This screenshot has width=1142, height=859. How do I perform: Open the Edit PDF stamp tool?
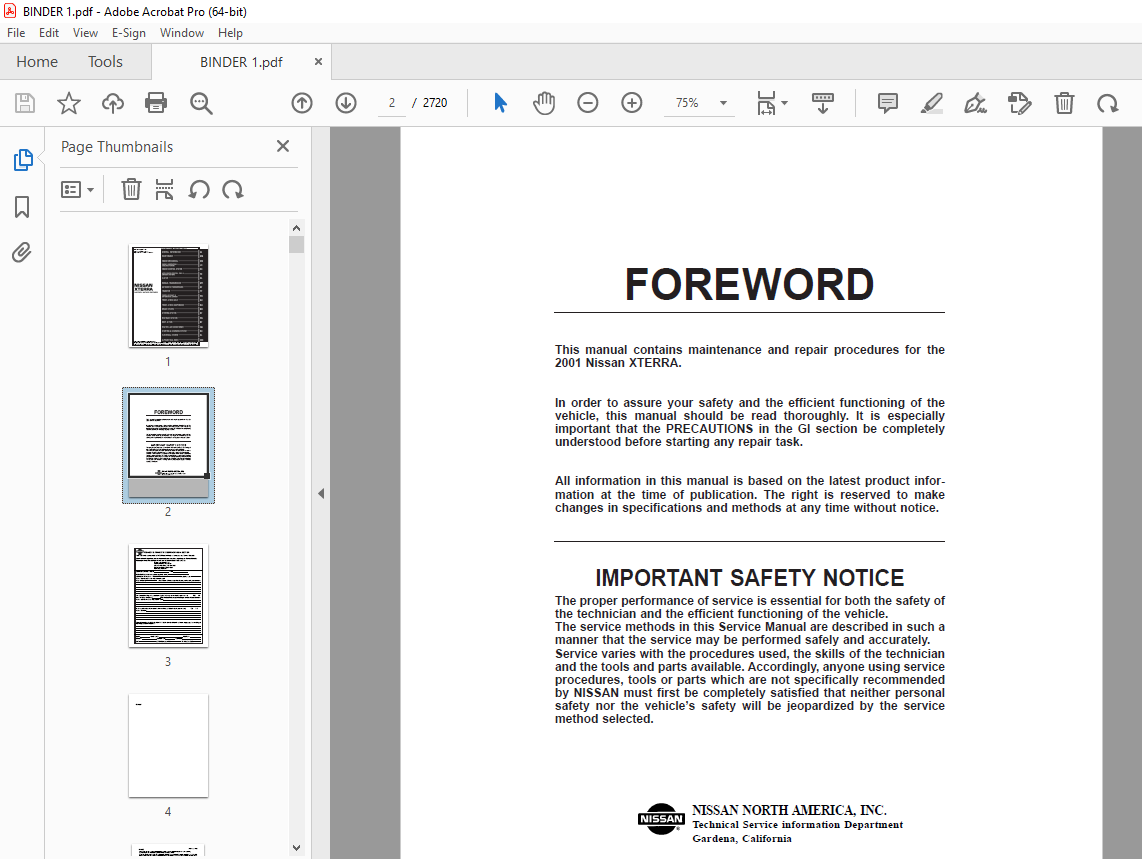(1020, 103)
